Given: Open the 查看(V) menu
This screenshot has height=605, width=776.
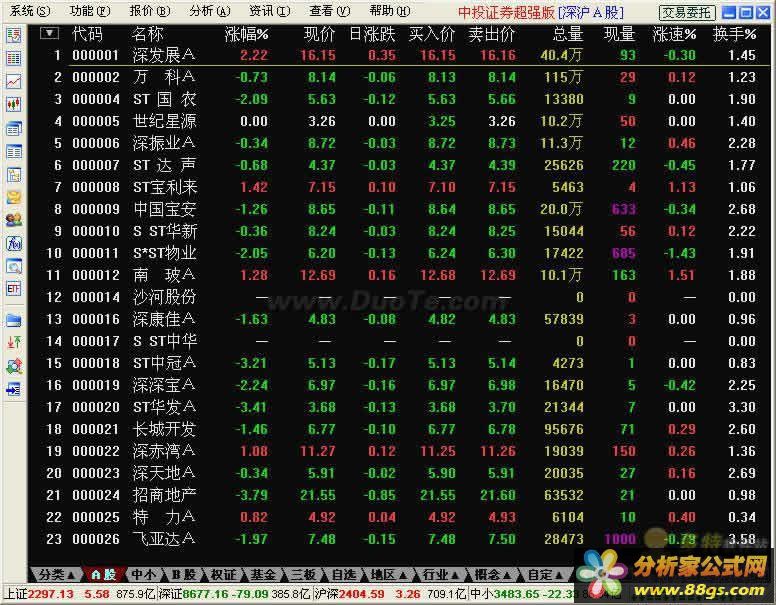Looking at the screenshot, I should (330, 11).
